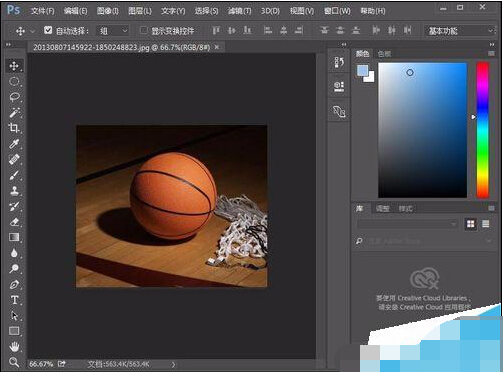Open the 文件(F) menu
Viewport: 503px width, 372px height.
pyautogui.click(x=42, y=11)
